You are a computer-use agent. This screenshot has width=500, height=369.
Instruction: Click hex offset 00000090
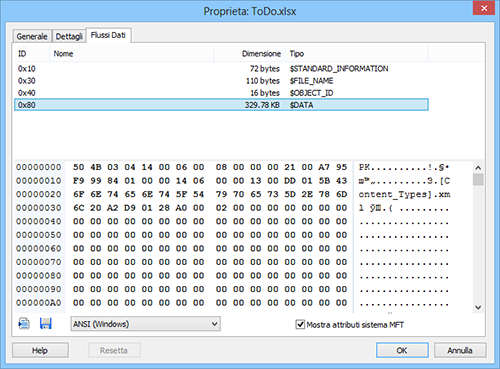click(39, 289)
